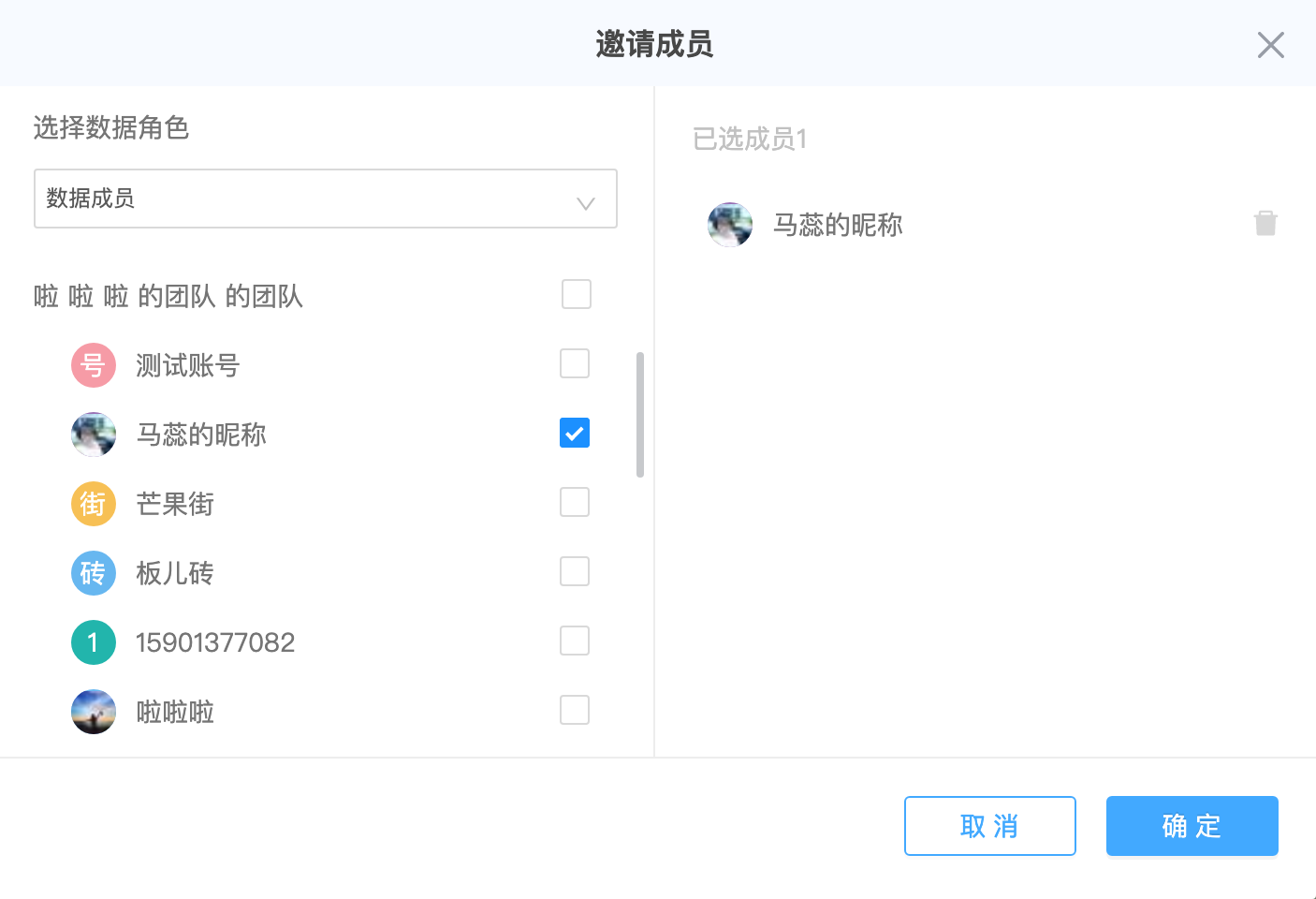This screenshot has width=1316, height=899.
Task: Open the 数据成员 role dropdown
Action: [x=326, y=199]
